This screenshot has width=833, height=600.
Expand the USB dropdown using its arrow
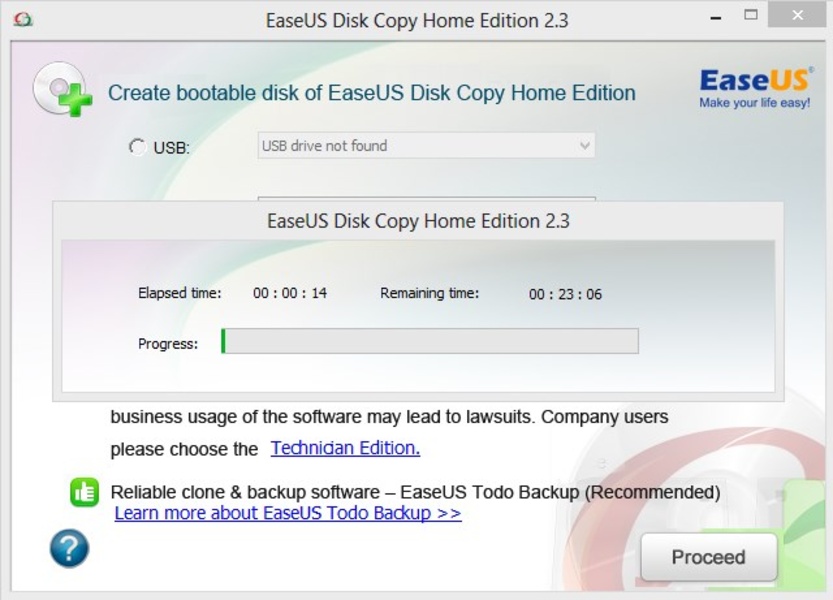585,146
